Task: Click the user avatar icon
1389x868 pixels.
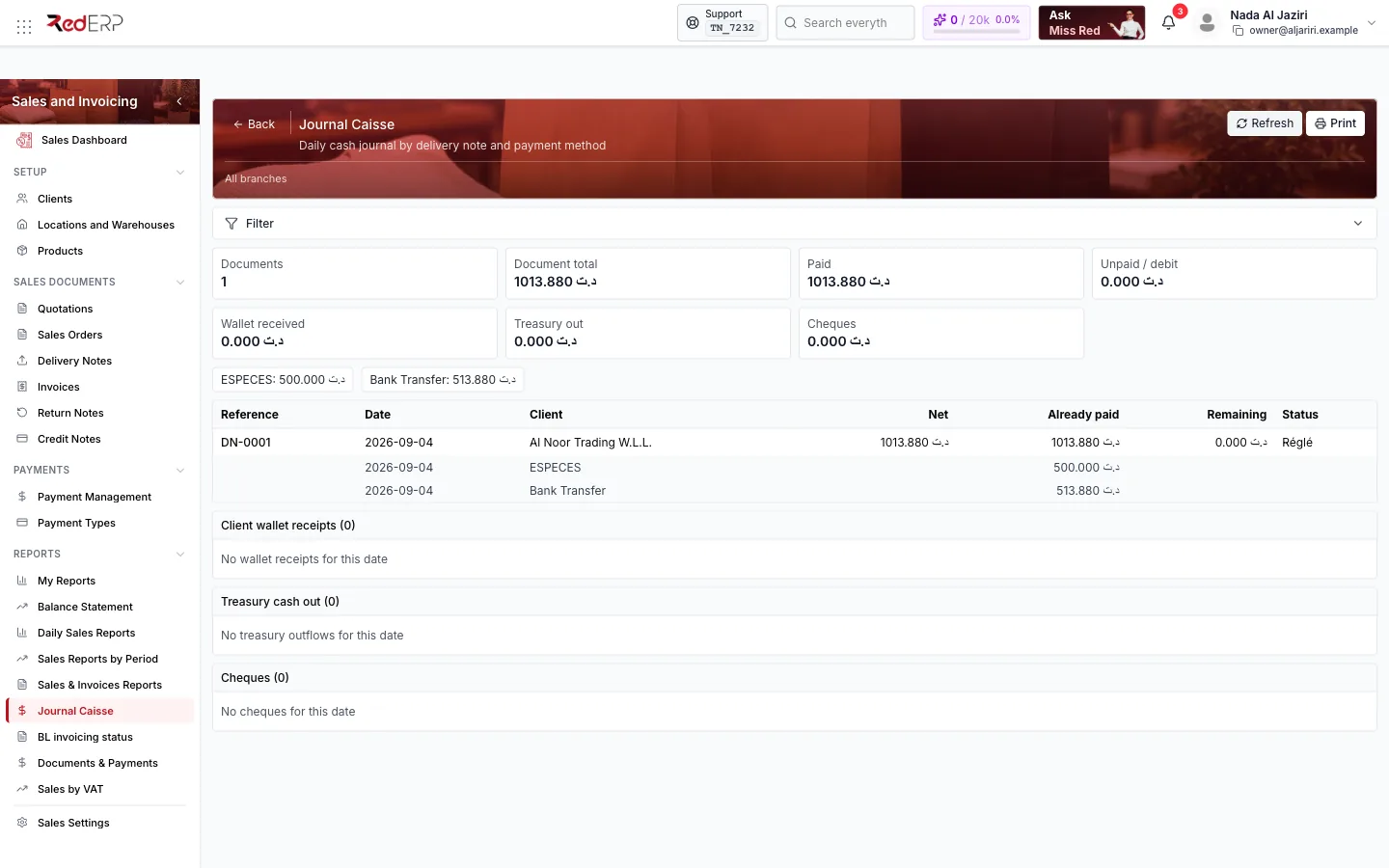Action: (1207, 23)
